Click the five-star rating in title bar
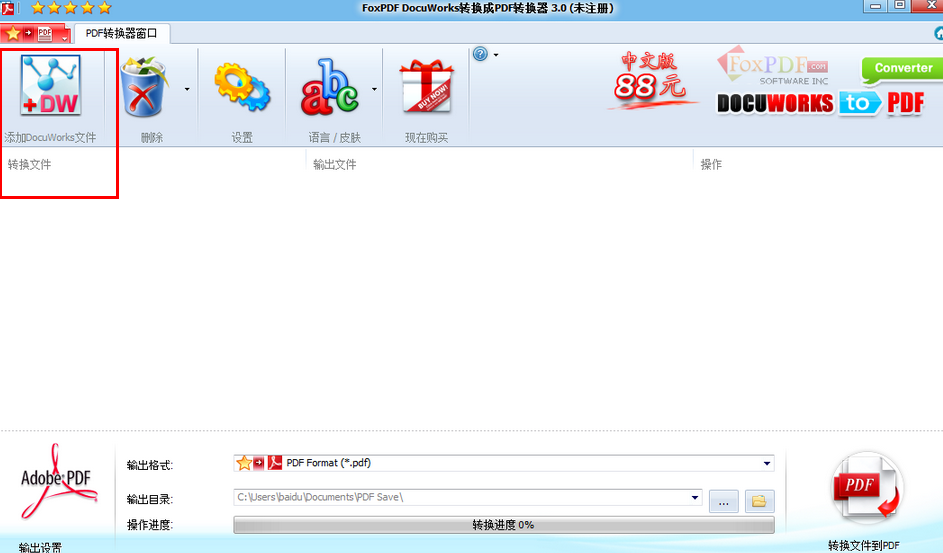This screenshot has width=943, height=553. pos(72,8)
